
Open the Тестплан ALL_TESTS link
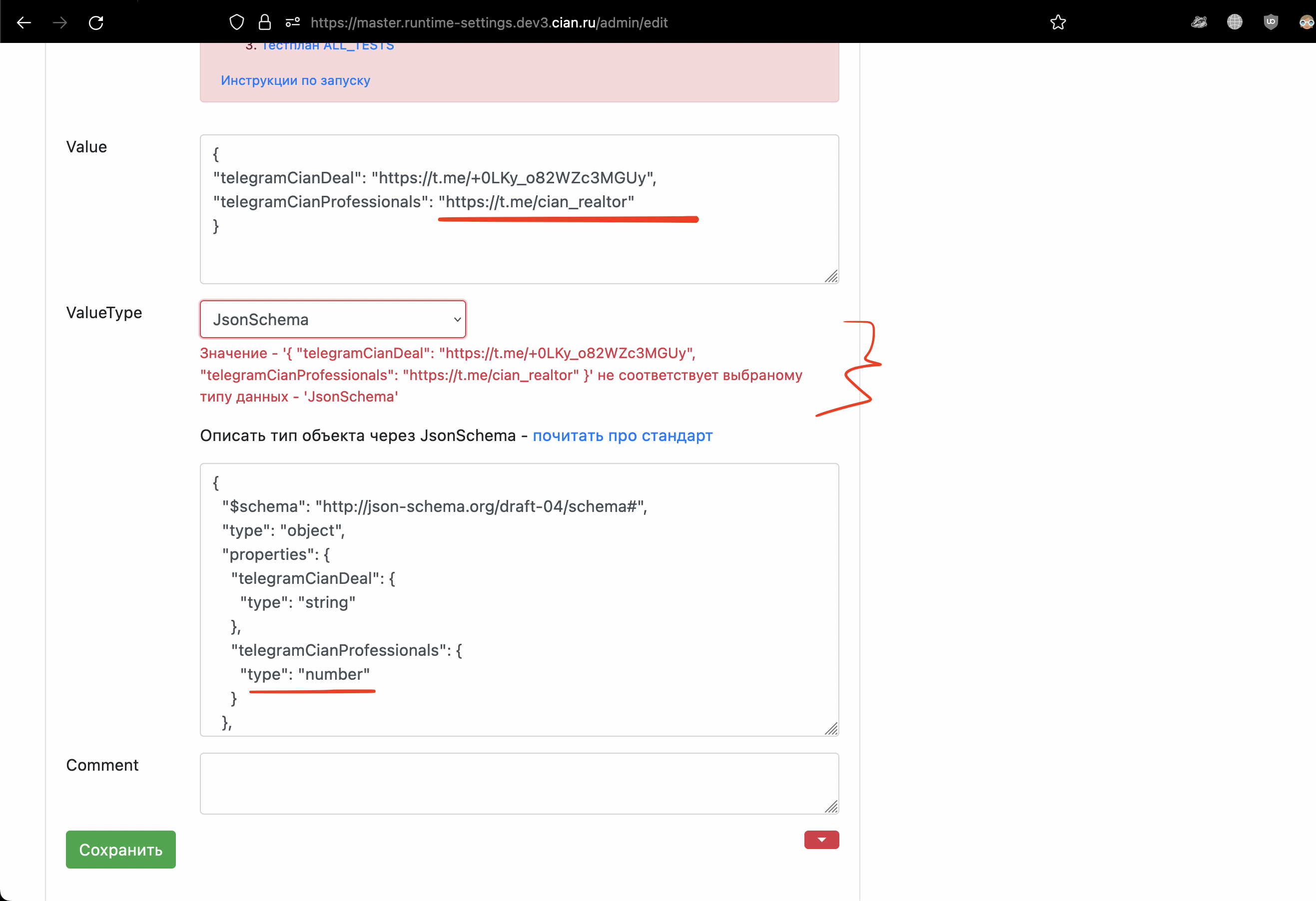point(328,46)
